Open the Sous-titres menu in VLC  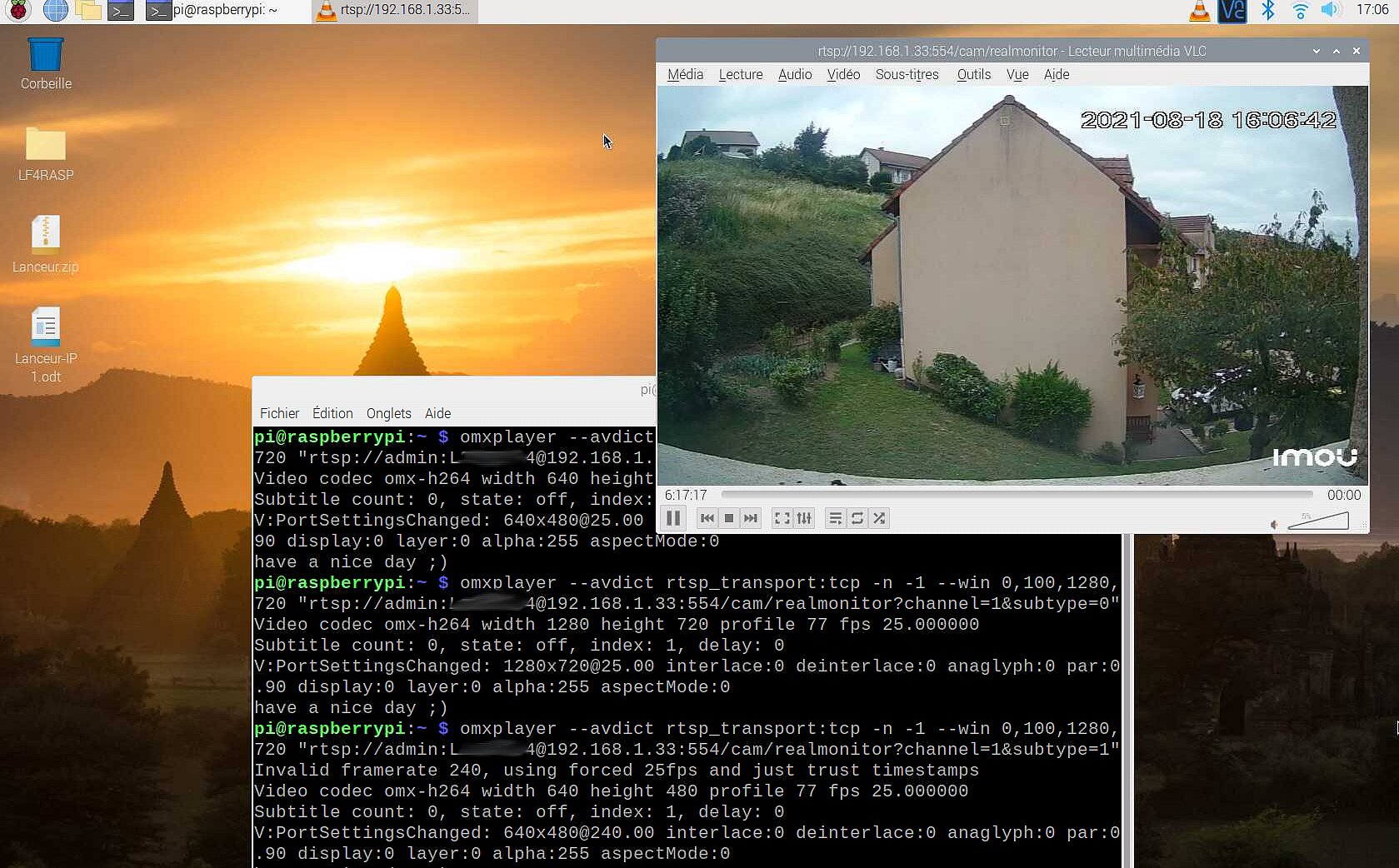point(907,74)
